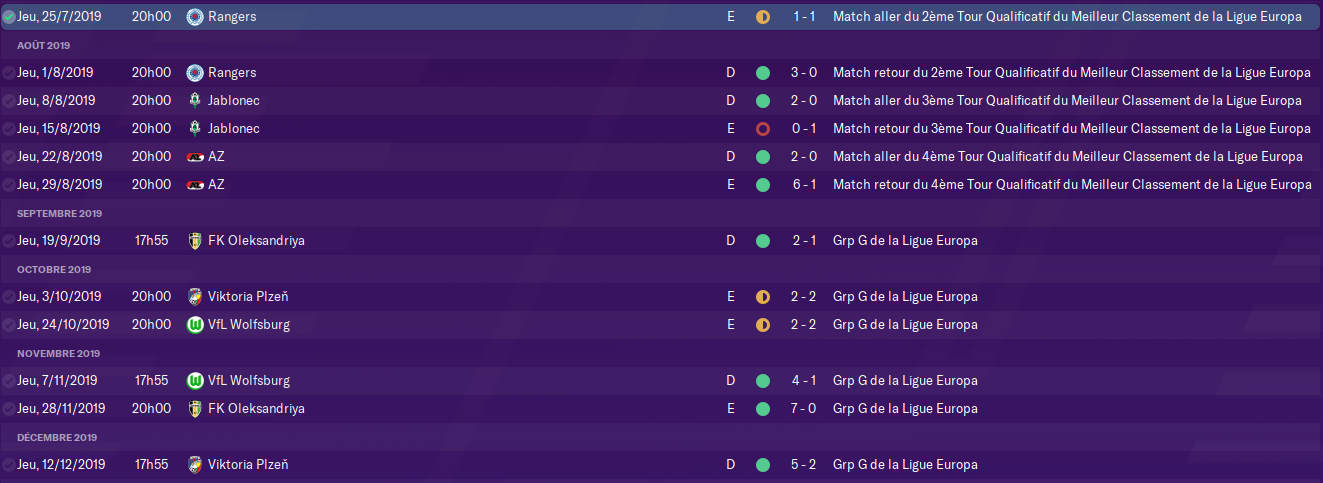Image resolution: width=1323 pixels, height=483 pixels.
Task: Select the 28/11/2019 FK Oleksandriya fixture row
Action: coord(661,409)
